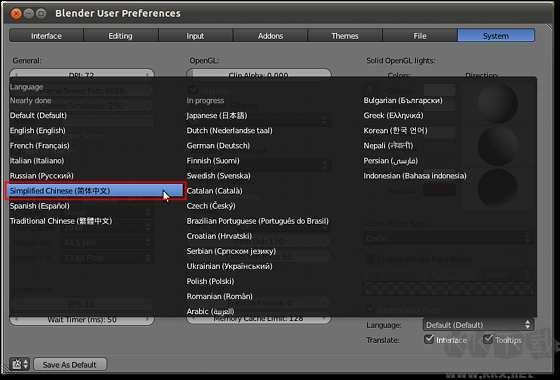The width and height of the screenshot is (560, 380).
Task: Open the Themes tab
Action: [345, 36]
